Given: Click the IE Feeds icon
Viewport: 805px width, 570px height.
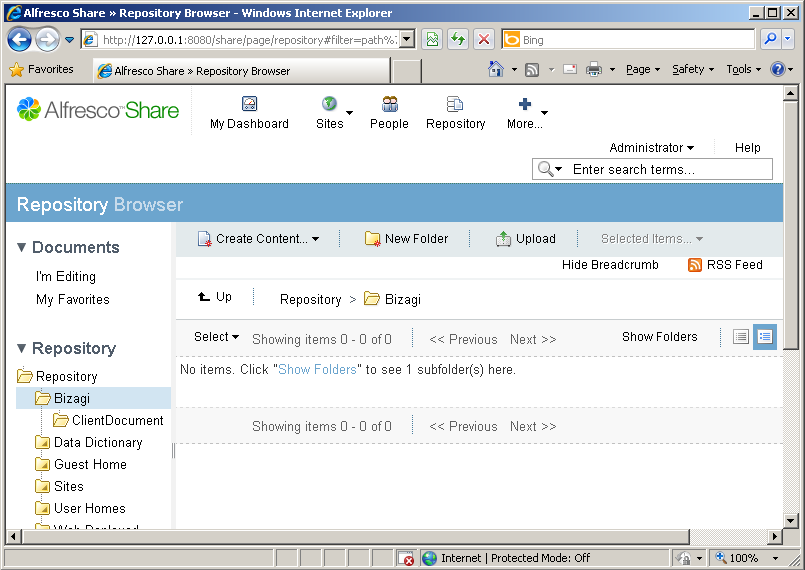Looking at the screenshot, I should point(532,69).
